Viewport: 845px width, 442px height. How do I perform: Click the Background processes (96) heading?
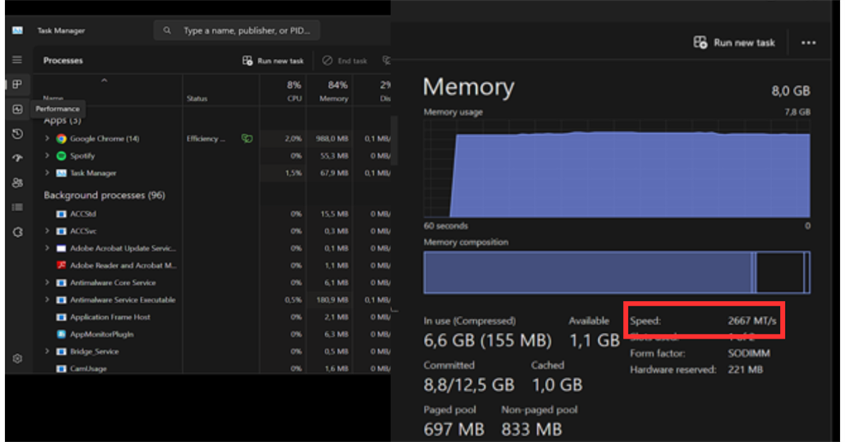pyautogui.click(x=105, y=195)
